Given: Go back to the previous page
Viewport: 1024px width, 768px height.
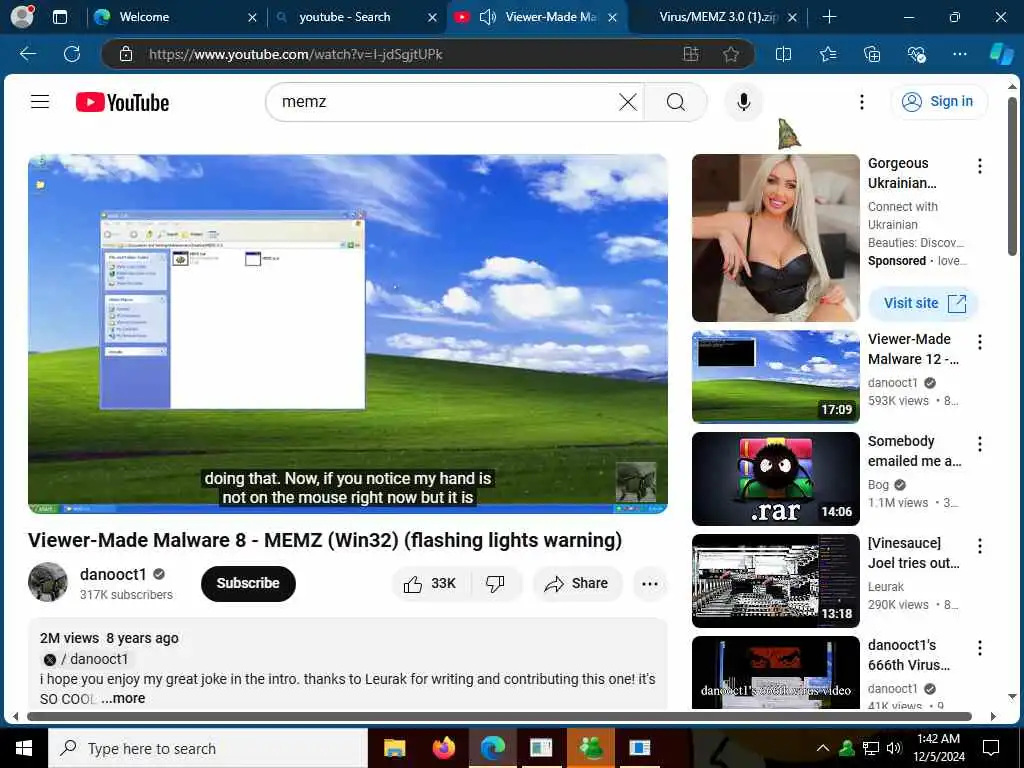Looking at the screenshot, I should [x=28, y=54].
